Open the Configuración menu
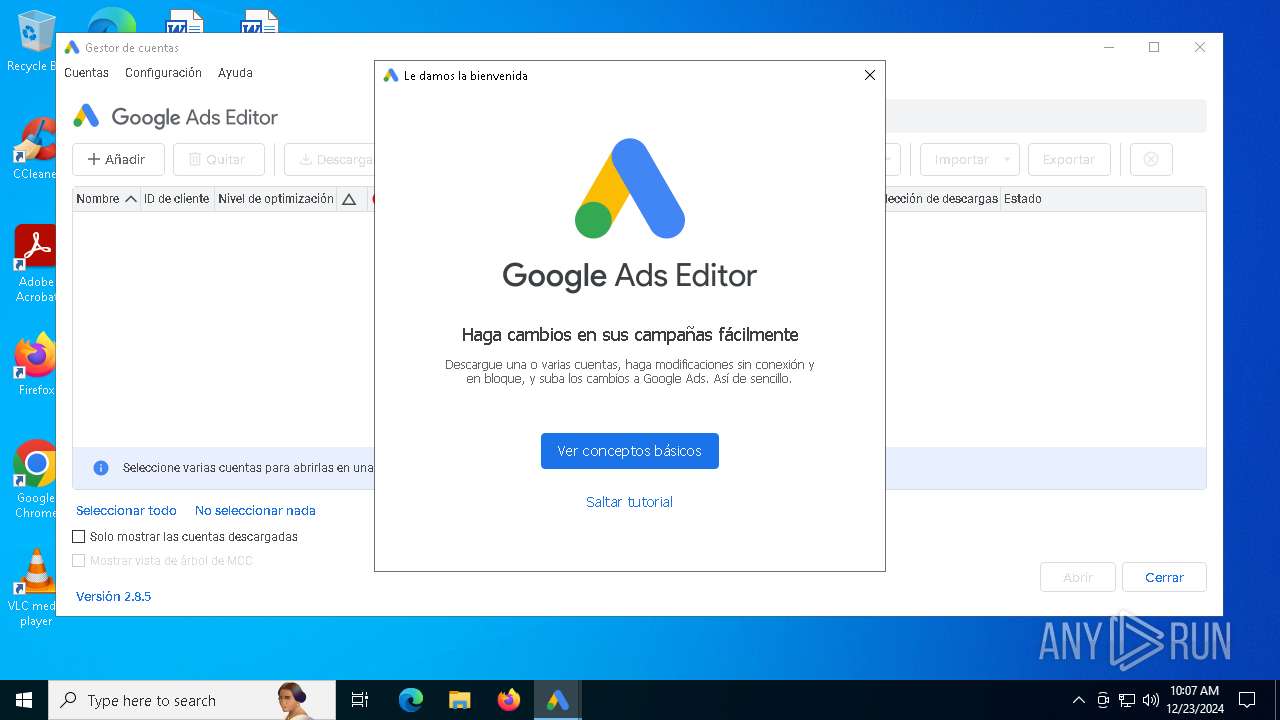Image resolution: width=1280 pixels, height=720 pixels. pyautogui.click(x=163, y=73)
